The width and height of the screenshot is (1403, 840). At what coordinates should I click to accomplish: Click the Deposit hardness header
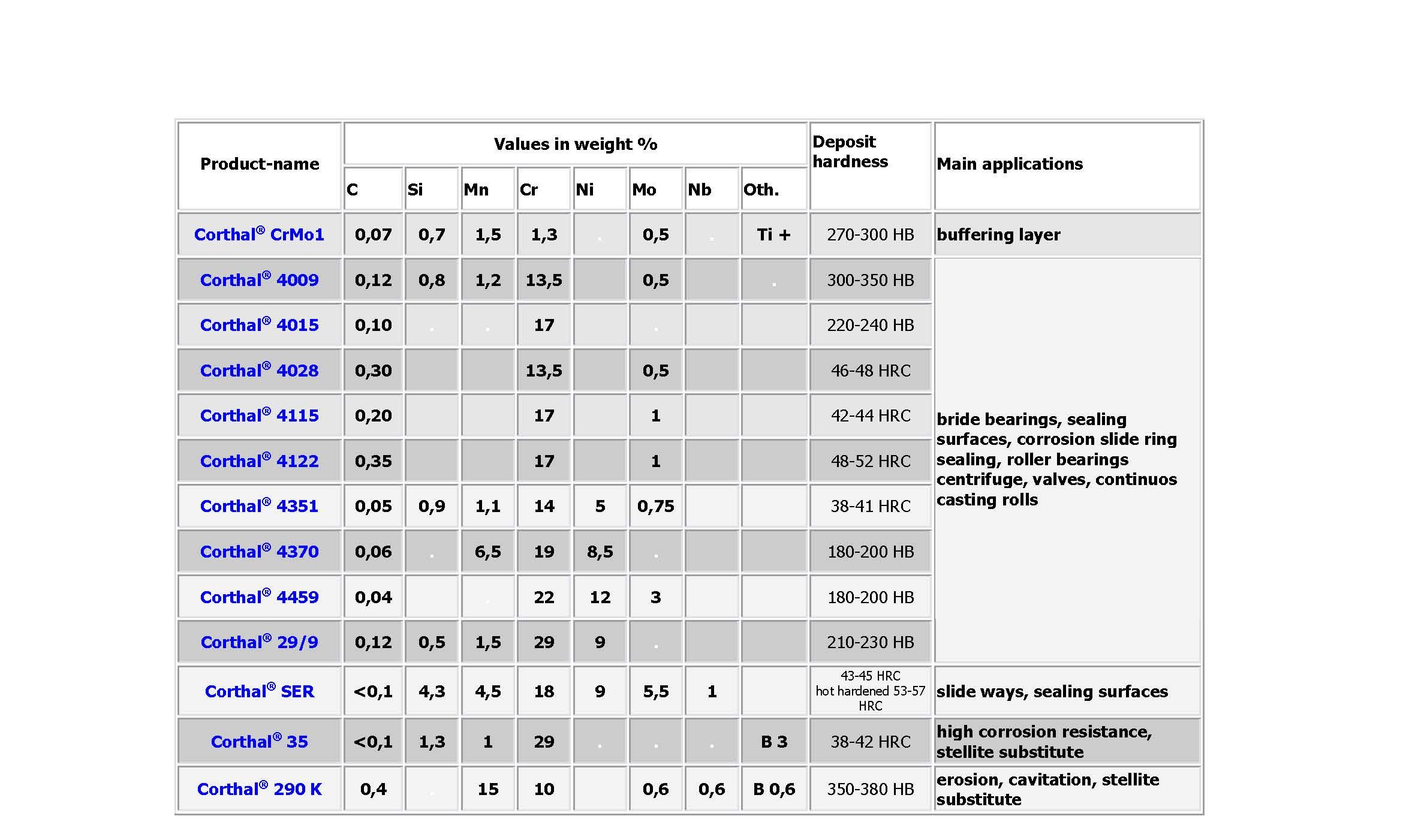coord(871,166)
